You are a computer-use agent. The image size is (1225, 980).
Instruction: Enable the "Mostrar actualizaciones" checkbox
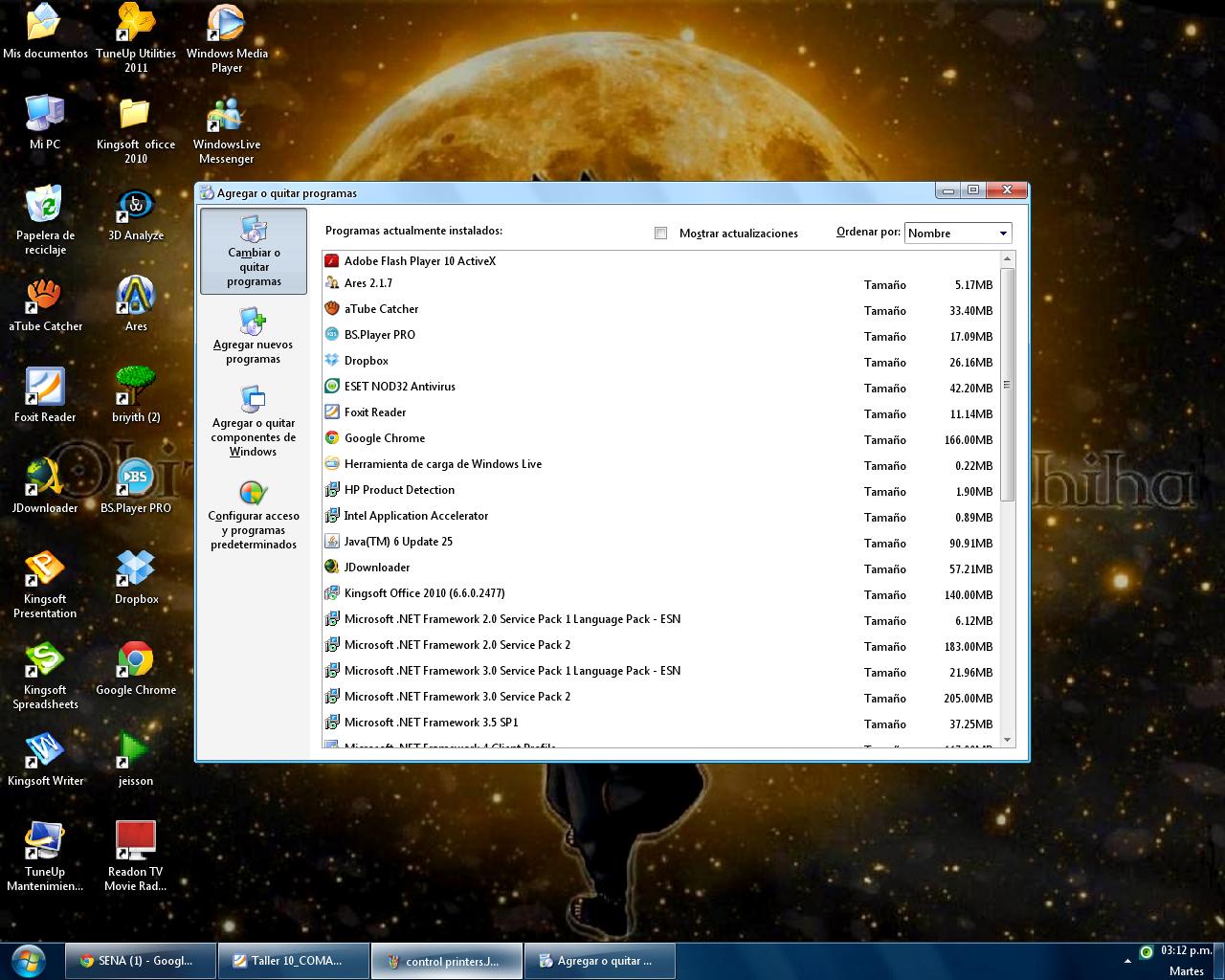[660, 233]
